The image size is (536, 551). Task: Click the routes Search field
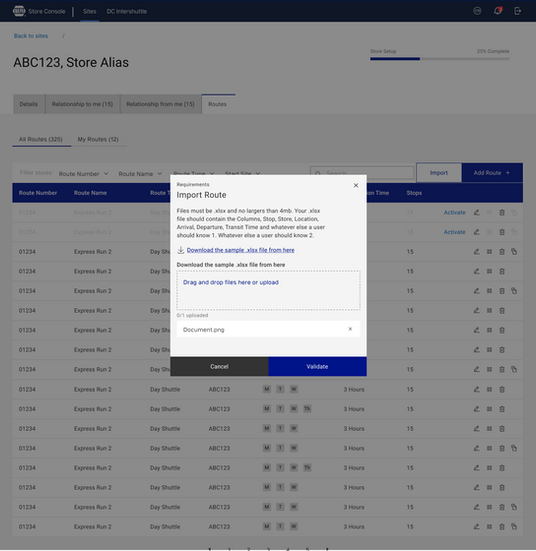[362, 173]
